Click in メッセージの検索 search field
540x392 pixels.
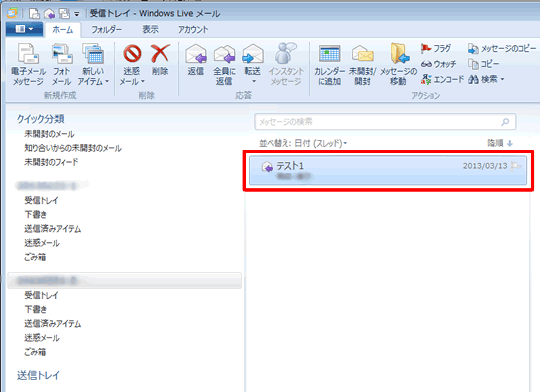(385, 122)
